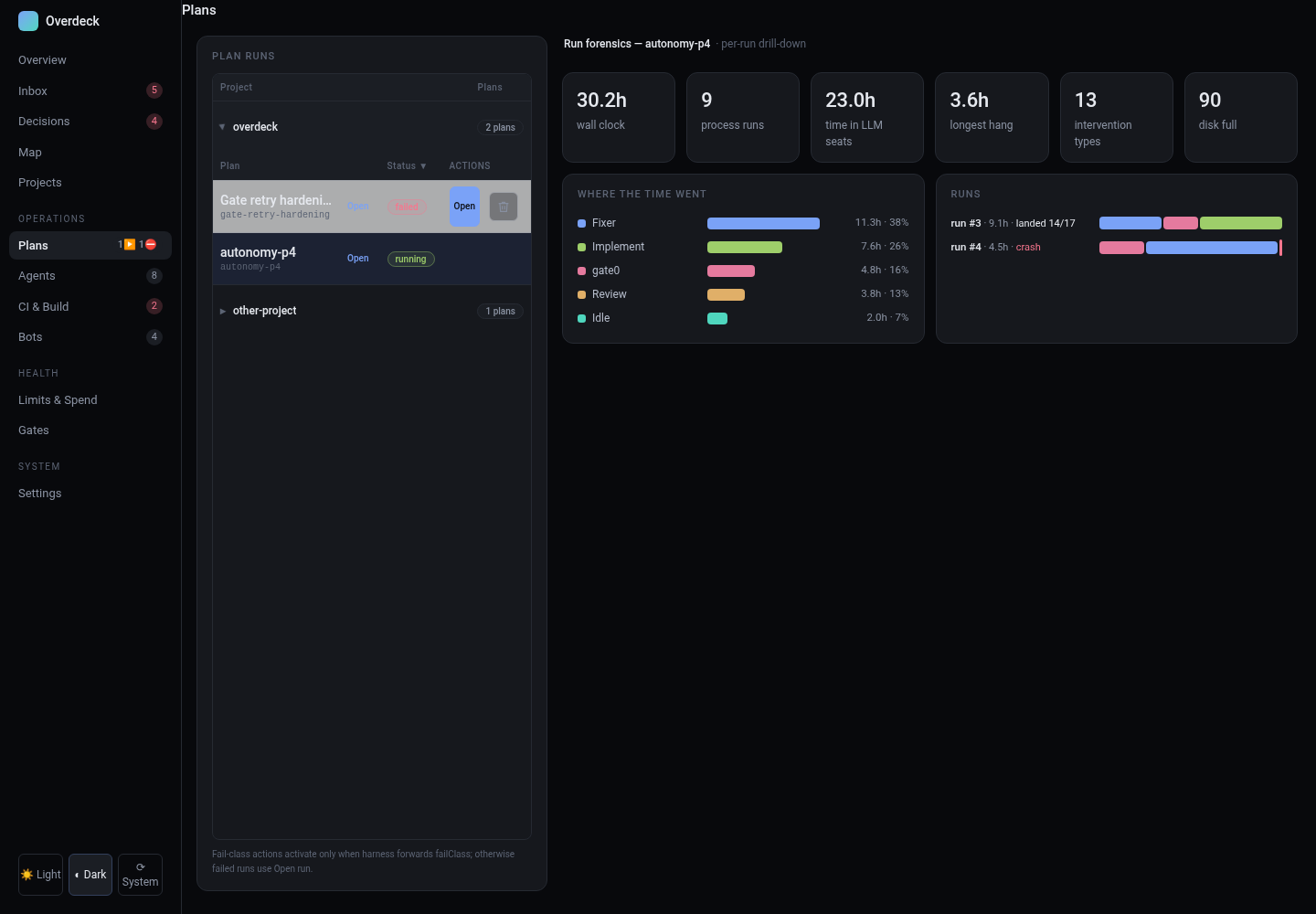Click the 3.6h longest hang card

[992, 118]
